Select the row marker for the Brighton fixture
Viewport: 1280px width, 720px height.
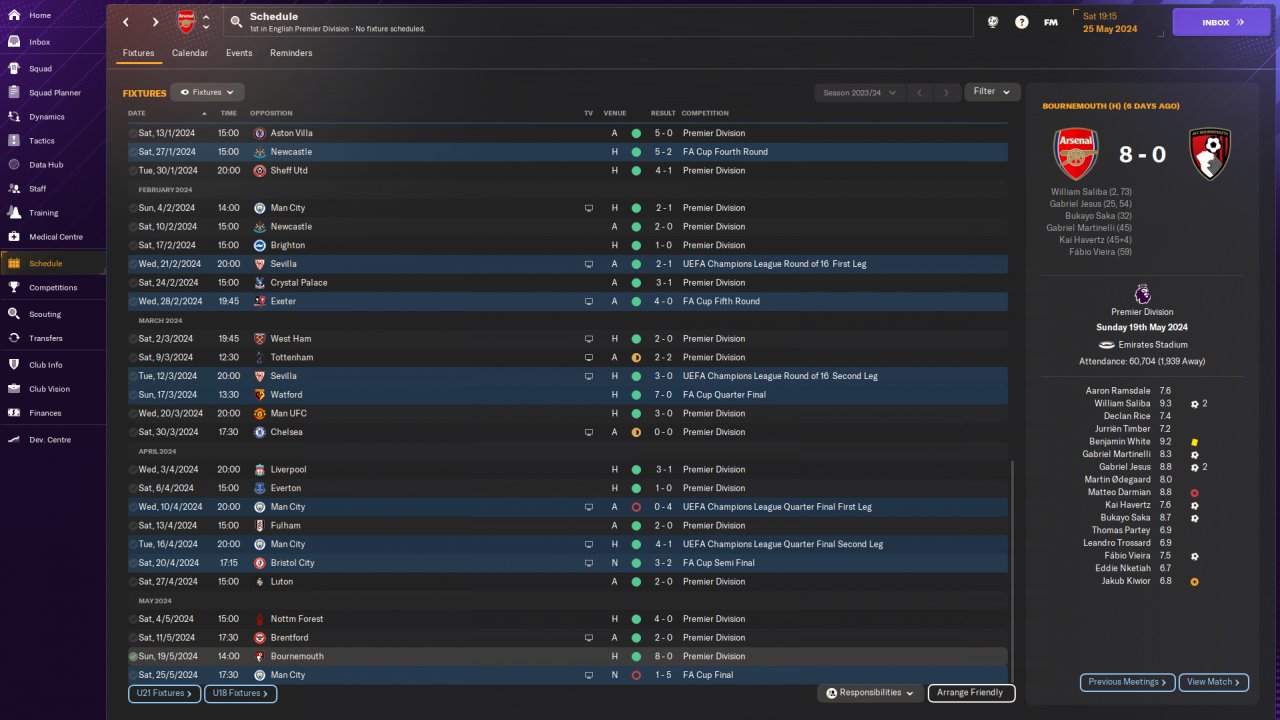pos(133,245)
